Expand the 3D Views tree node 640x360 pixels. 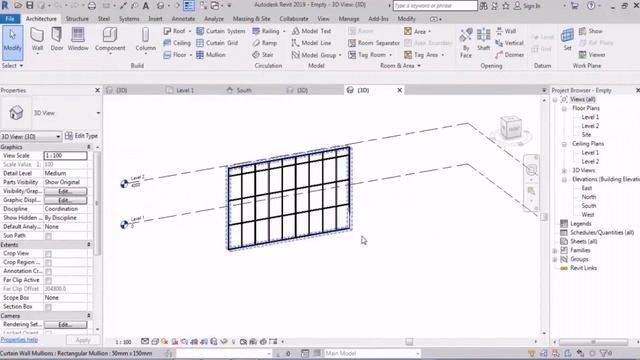[x=564, y=171]
